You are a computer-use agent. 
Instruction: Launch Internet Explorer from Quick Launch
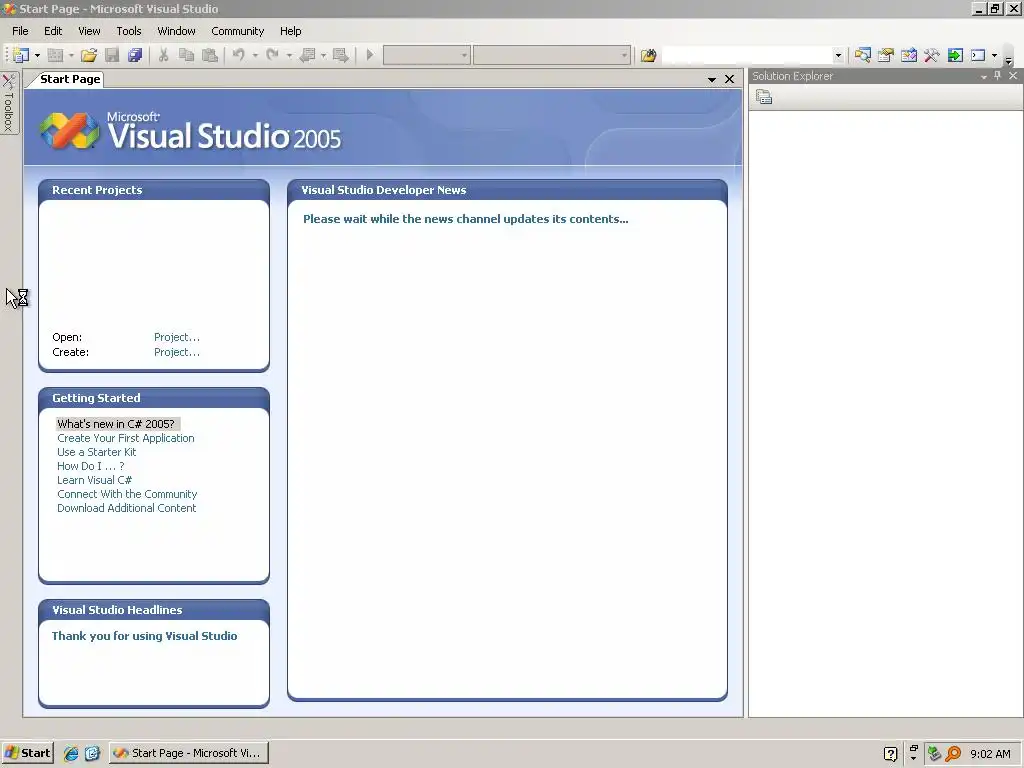(x=71, y=753)
